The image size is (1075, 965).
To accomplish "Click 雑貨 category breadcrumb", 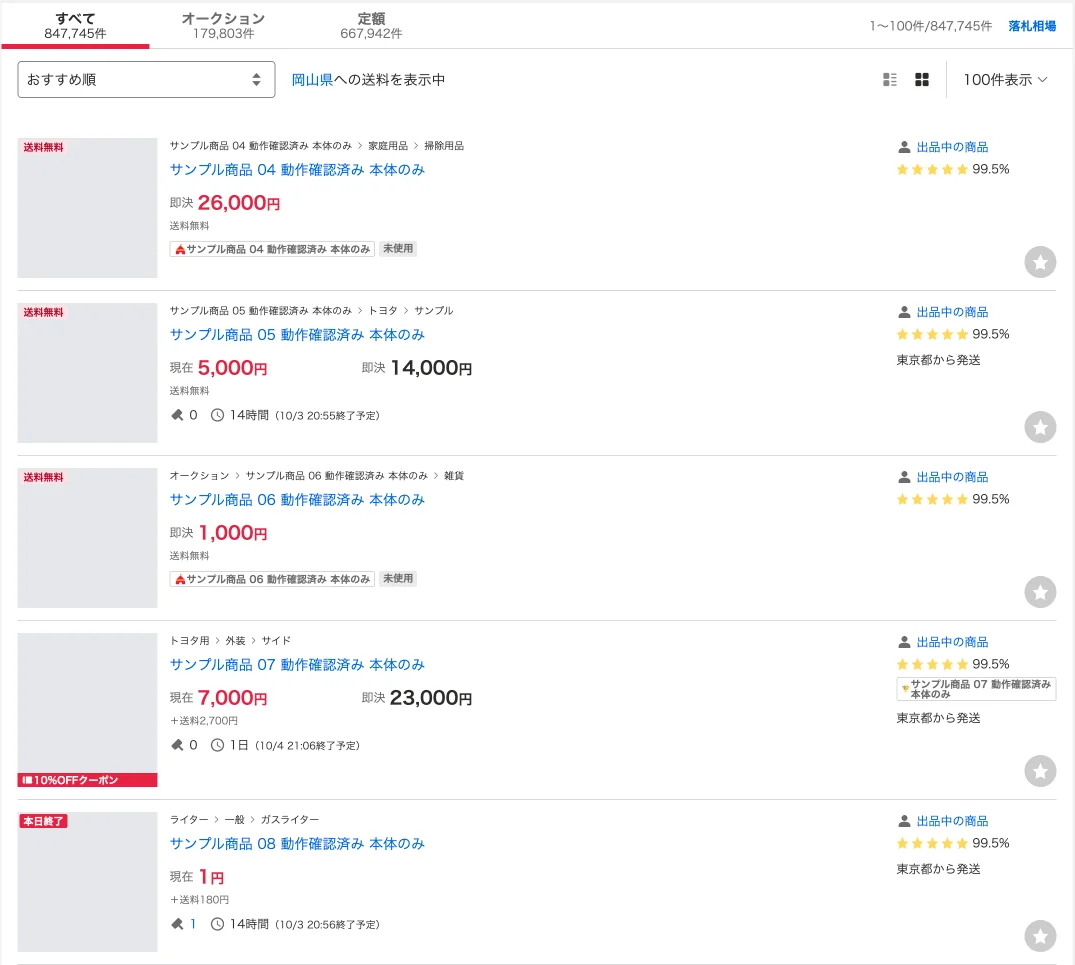I will coord(454,476).
